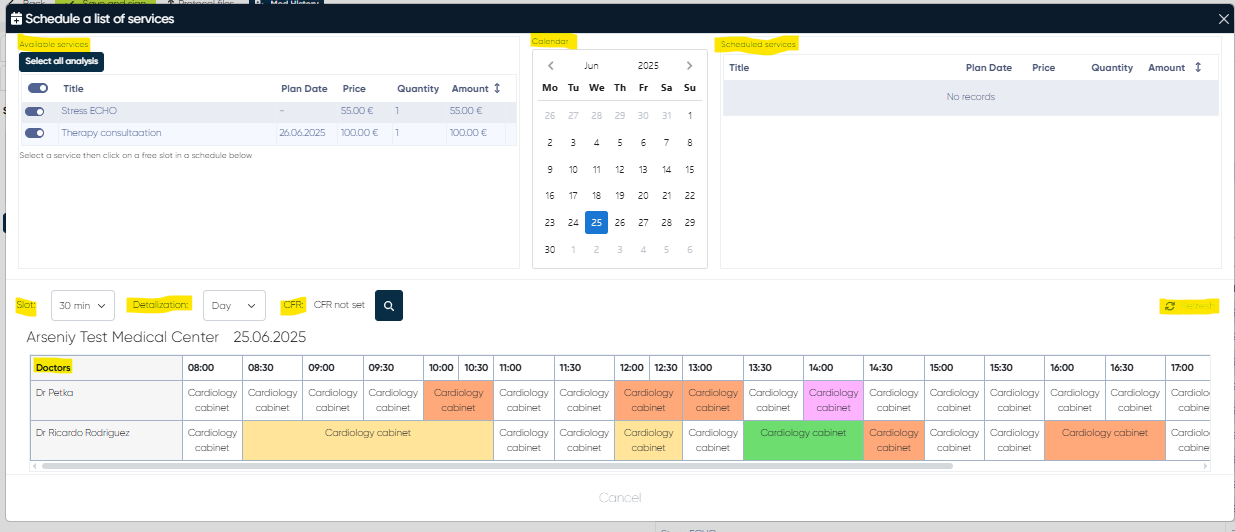This screenshot has height=532, width=1235.
Task: Close the Schedule a list of services dialog
Action: point(1223,19)
